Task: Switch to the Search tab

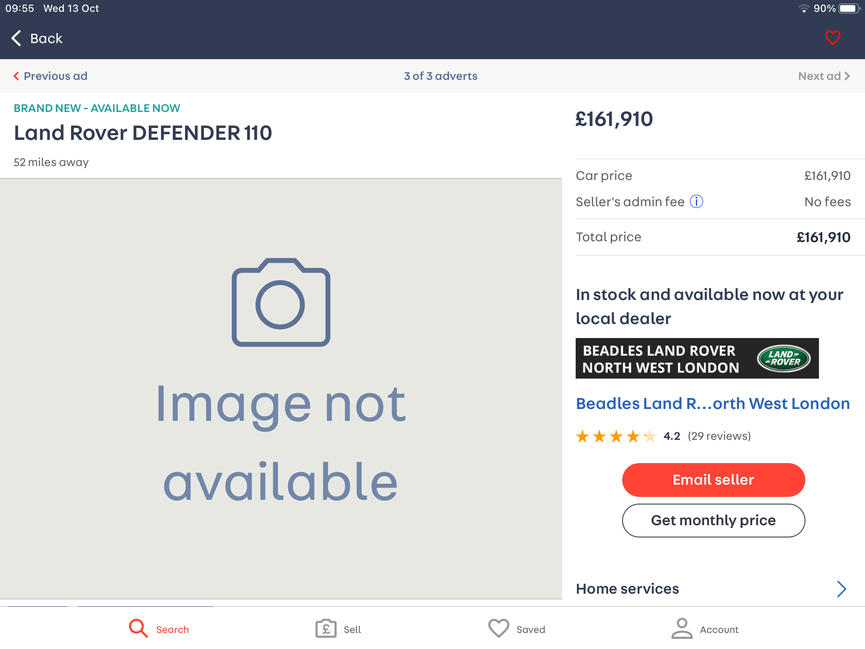Action: (x=159, y=629)
